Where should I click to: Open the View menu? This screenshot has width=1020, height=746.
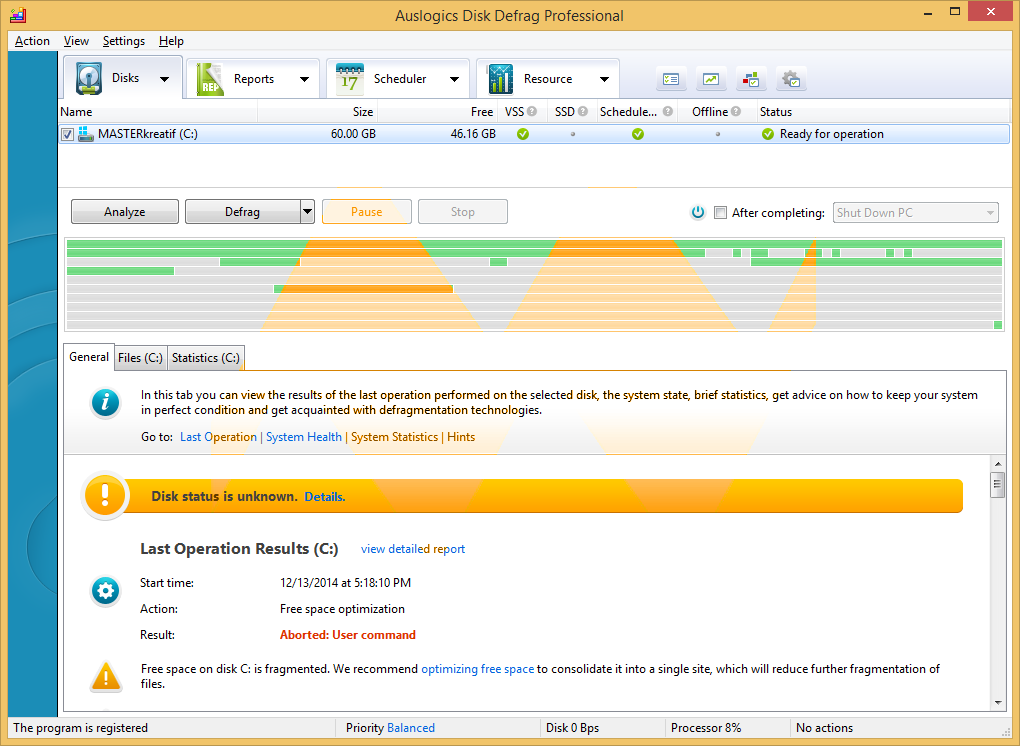click(76, 41)
